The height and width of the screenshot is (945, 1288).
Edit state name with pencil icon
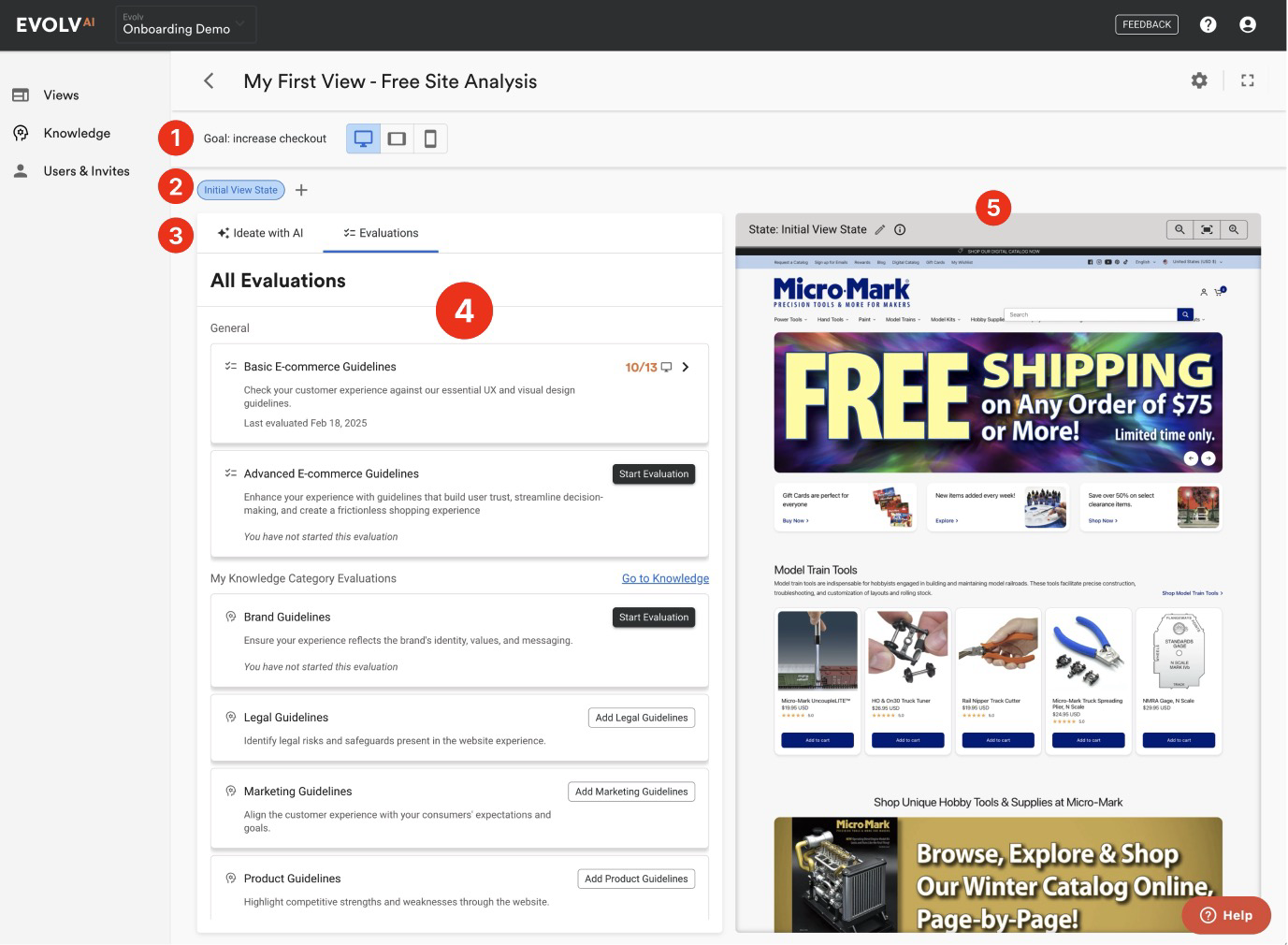point(879,229)
